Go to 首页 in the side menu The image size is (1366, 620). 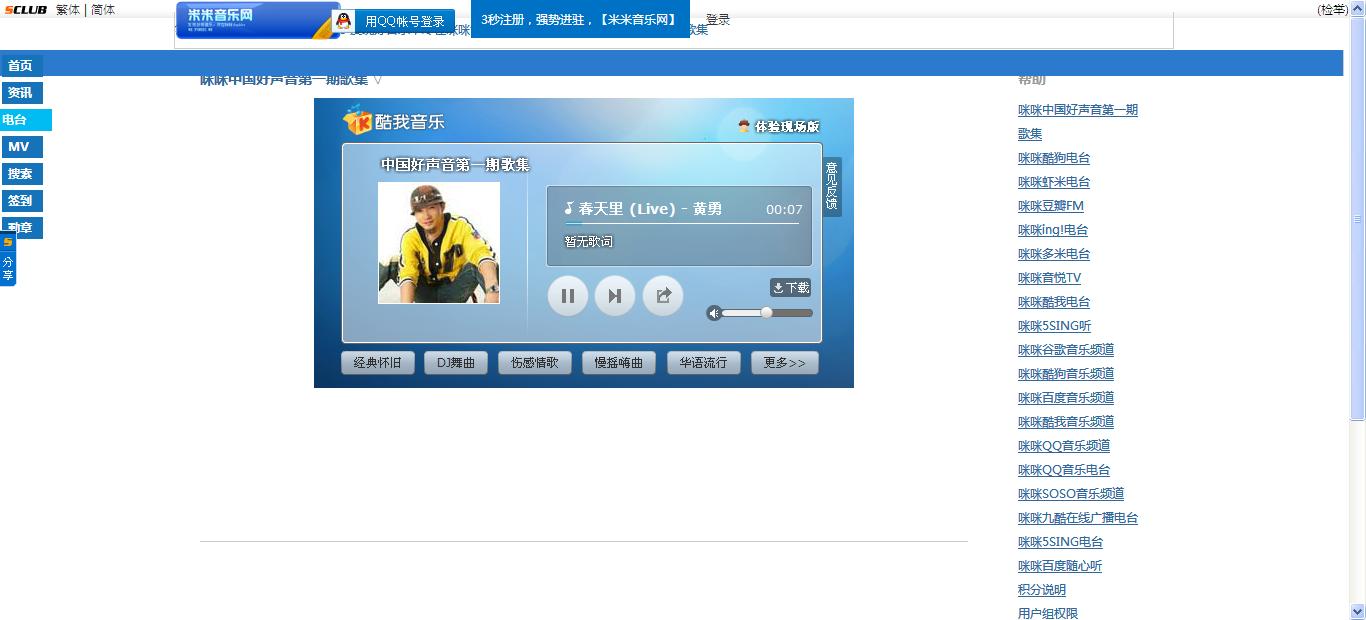click(20, 66)
